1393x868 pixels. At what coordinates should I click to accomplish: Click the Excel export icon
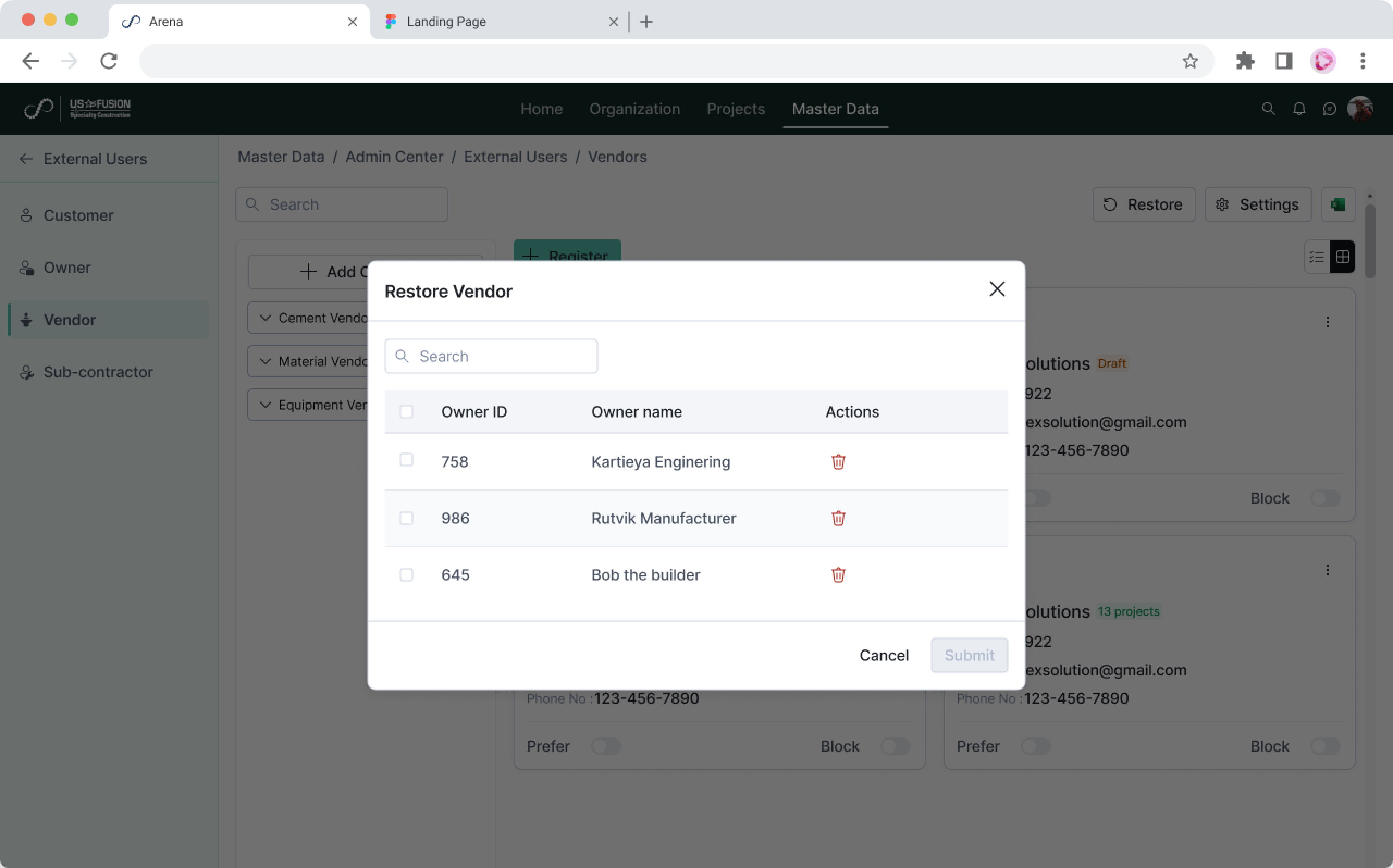click(1338, 204)
